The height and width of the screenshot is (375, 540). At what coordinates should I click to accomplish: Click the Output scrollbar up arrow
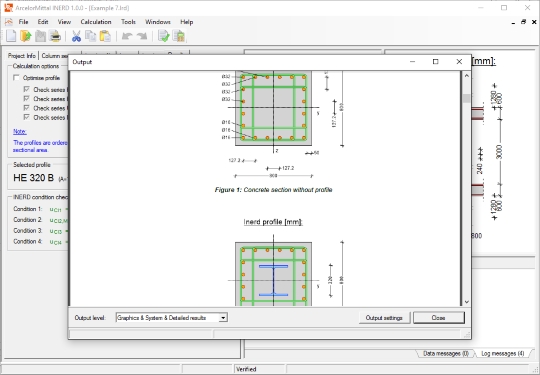[467, 75]
